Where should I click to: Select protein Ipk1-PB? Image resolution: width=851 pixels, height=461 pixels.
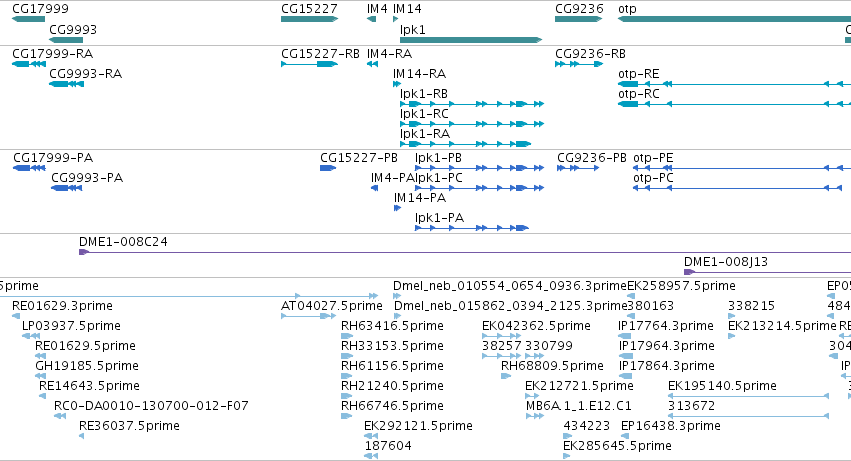[439, 158]
